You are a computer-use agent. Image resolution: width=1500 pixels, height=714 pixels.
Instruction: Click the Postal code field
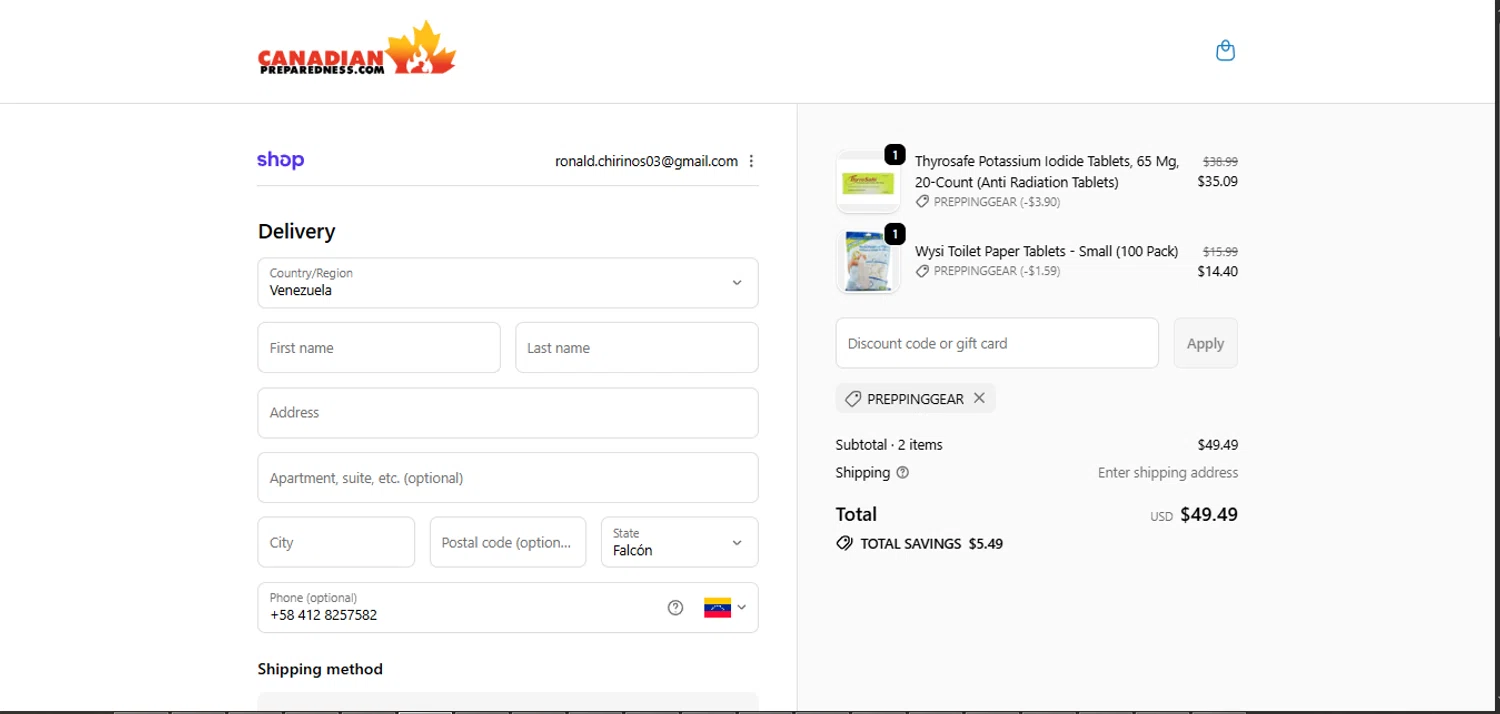tap(508, 542)
